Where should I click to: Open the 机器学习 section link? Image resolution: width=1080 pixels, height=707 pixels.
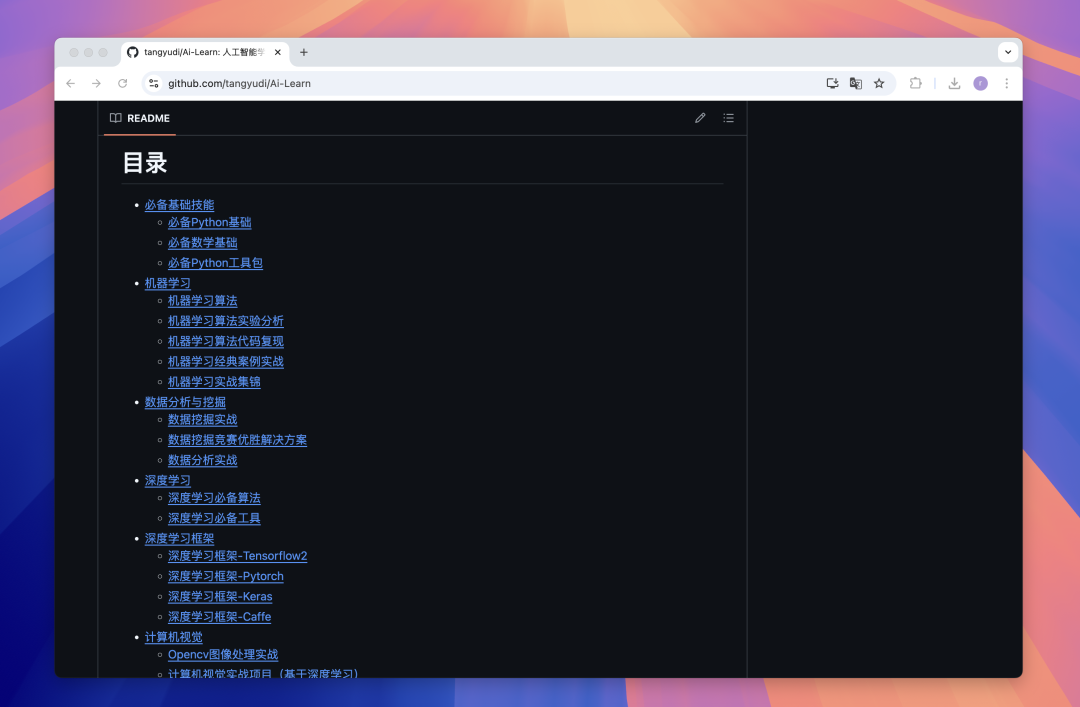[167, 283]
